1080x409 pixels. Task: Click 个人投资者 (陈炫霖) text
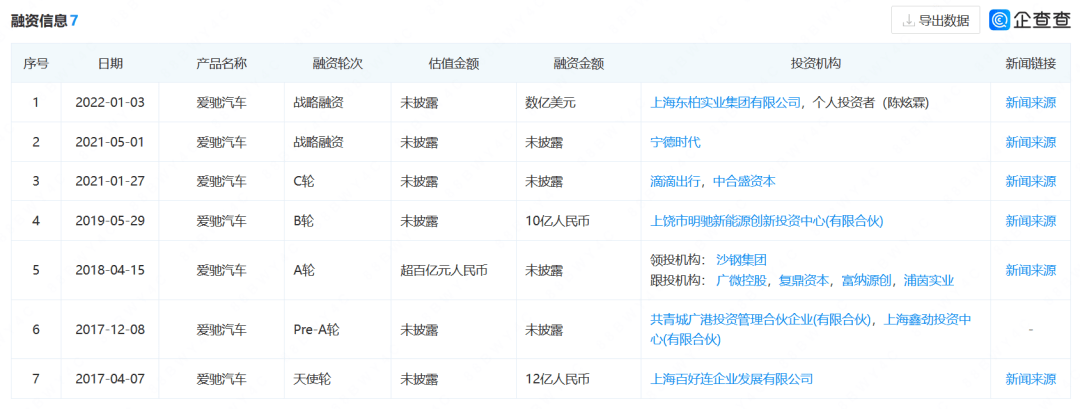[871, 103]
